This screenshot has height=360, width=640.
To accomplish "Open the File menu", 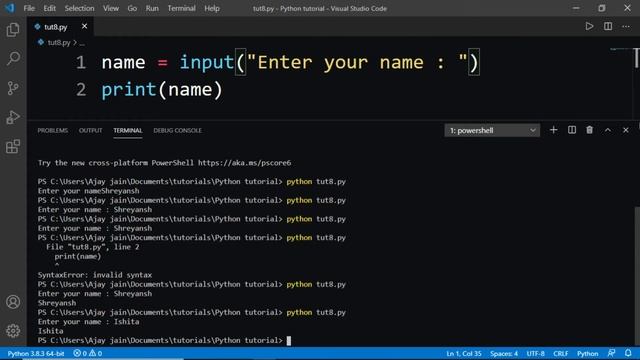I will click(x=29, y=8).
